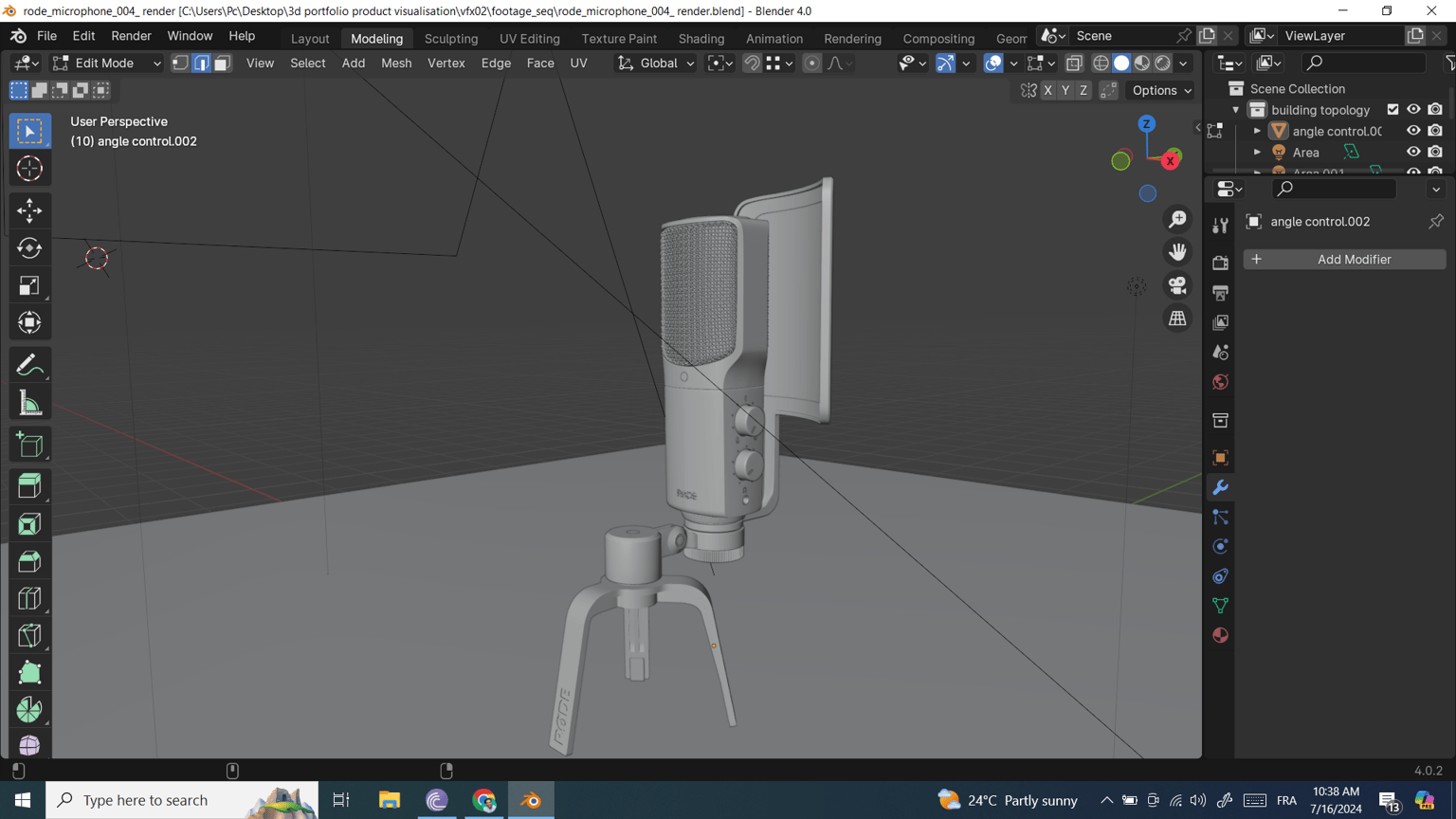Enable vertex select mode
Viewport: 1456px width, 819px height.
[x=180, y=64]
